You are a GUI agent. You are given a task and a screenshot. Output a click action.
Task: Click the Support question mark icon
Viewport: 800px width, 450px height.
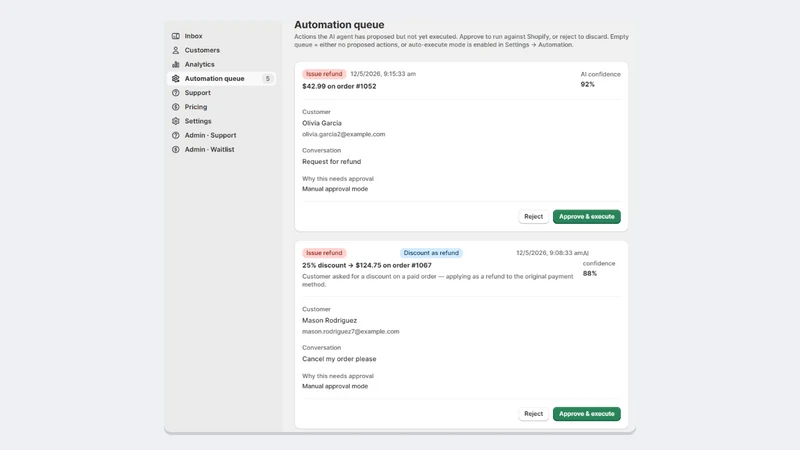[x=176, y=93]
